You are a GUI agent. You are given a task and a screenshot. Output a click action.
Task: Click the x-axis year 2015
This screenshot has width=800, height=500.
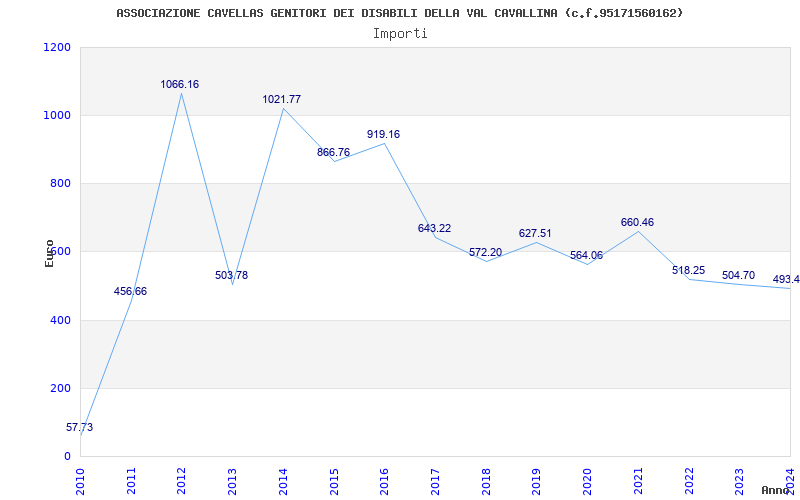click(x=334, y=481)
